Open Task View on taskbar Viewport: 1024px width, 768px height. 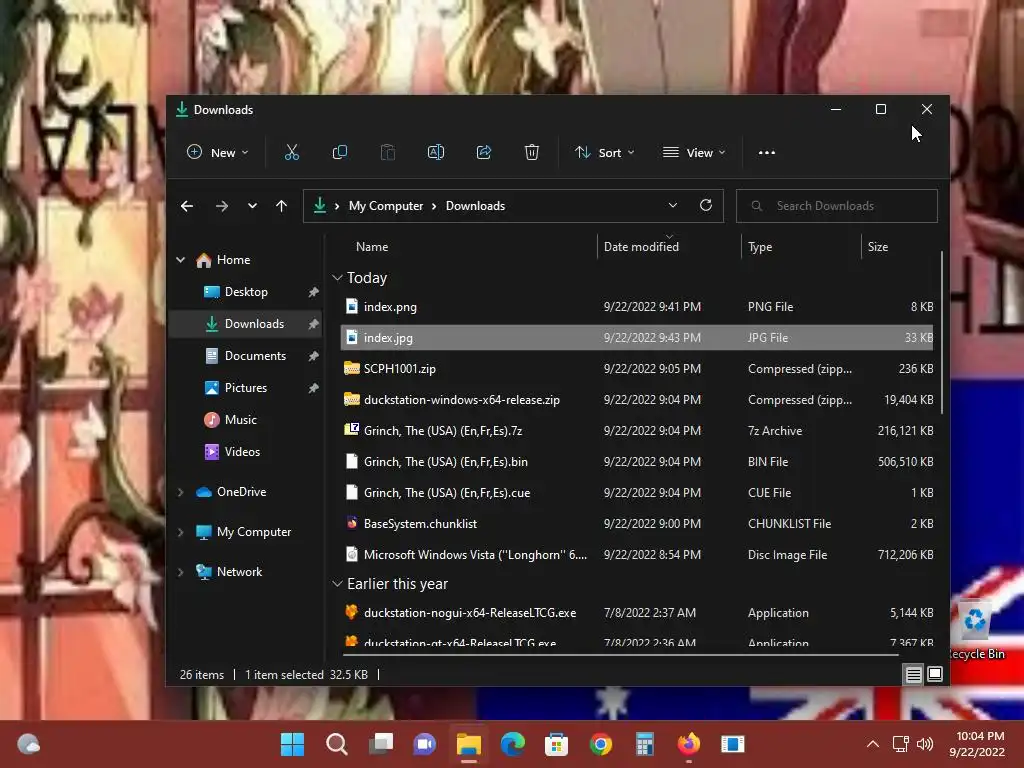(381, 744)
